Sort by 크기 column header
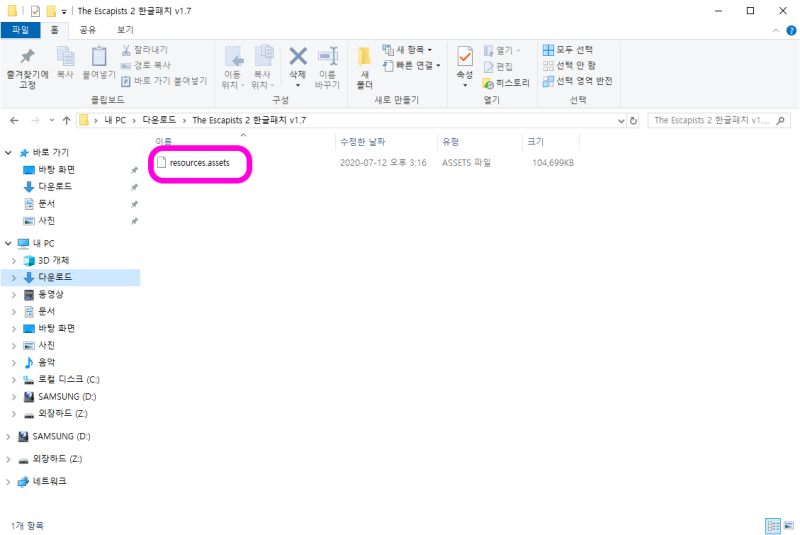Viewport: 800px width, 535px height. (535, 142)
